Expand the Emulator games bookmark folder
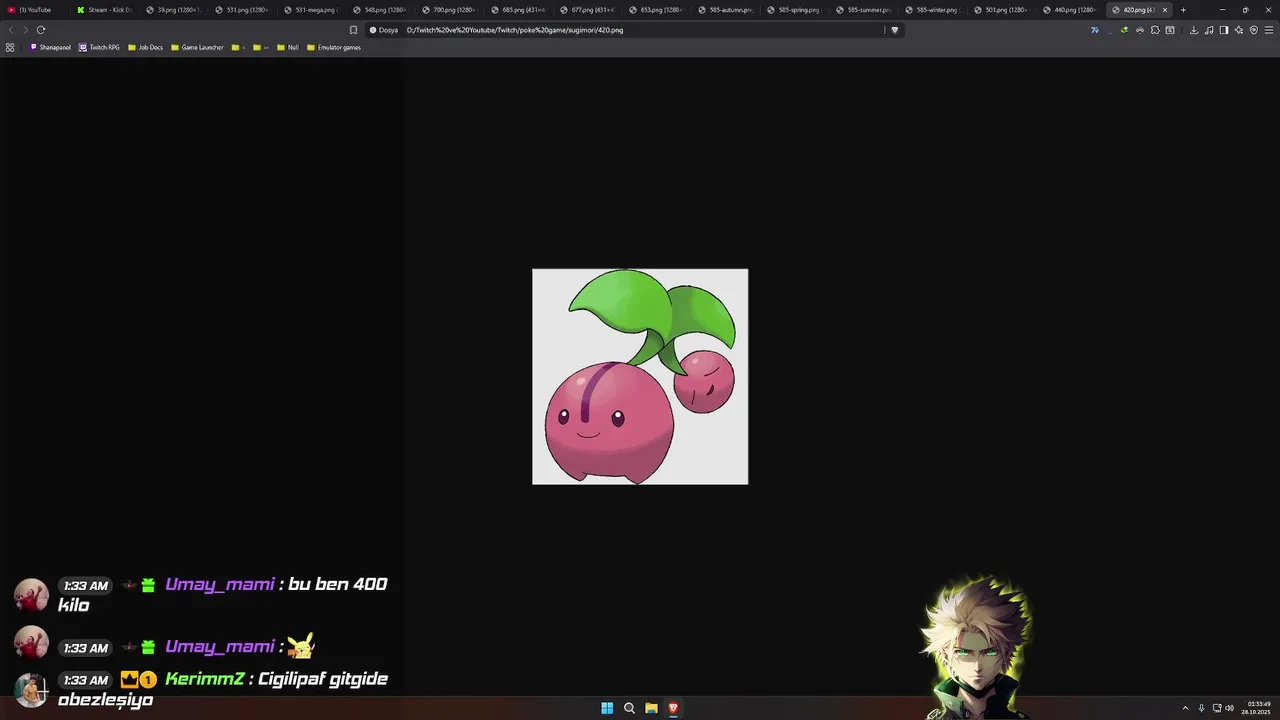The width and height of the screenshot is (1280, 720). pos(334,47)
